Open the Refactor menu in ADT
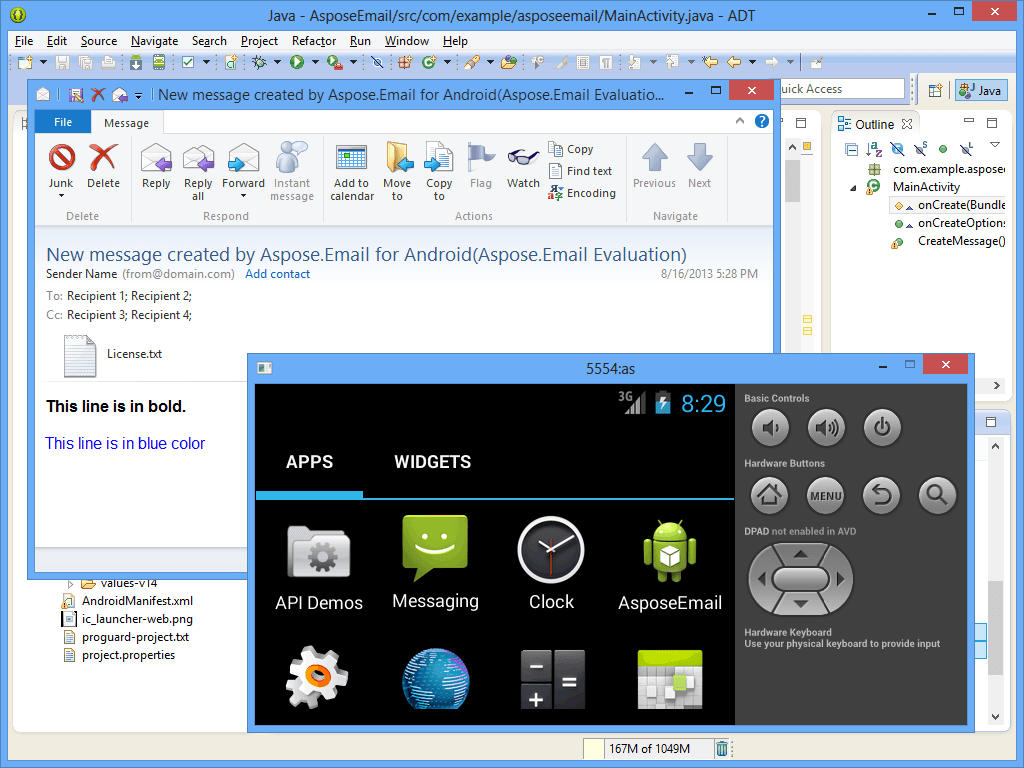The image size is (1024, 768). (313, 40)
